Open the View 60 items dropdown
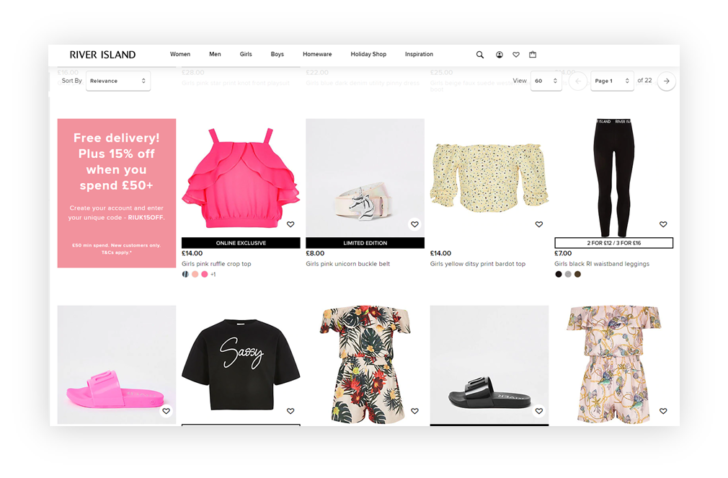Viewport: 728px width, 478px height. pos(546,81)
